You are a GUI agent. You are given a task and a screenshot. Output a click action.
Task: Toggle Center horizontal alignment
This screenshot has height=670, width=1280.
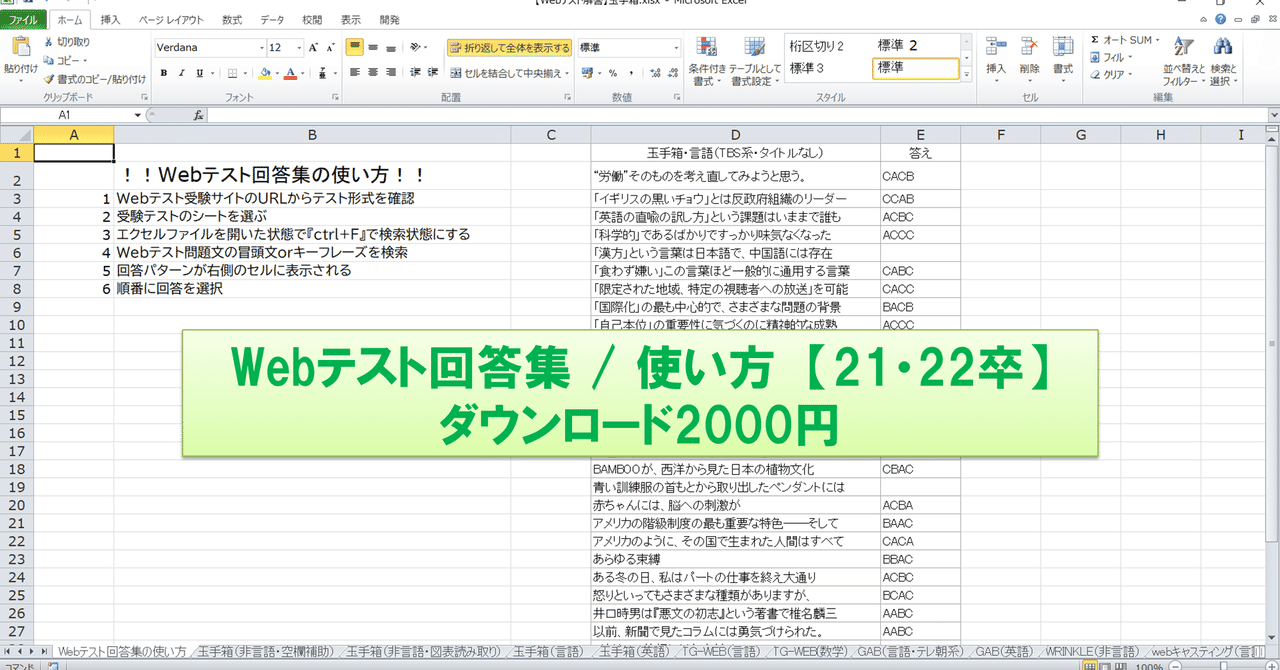[373, 72]
